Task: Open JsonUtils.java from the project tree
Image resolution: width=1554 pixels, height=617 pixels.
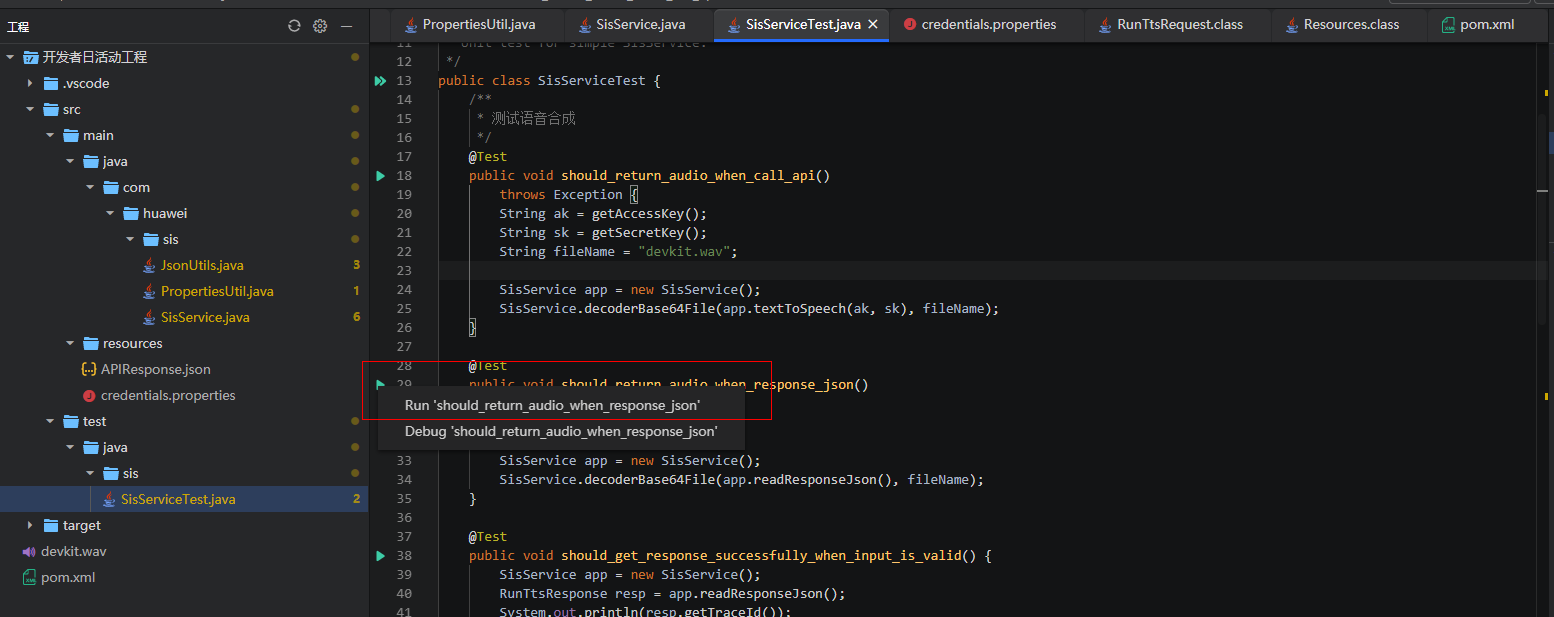Action: coord(202,266)
